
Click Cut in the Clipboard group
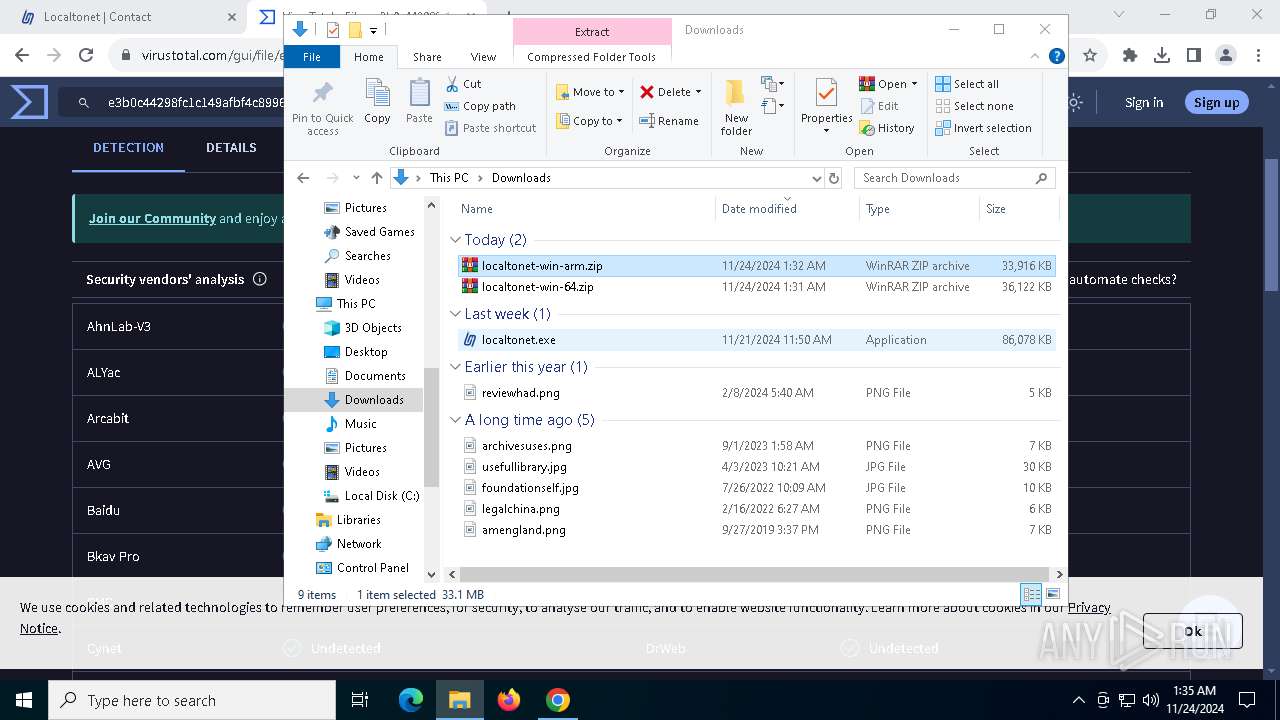[463, 84]
